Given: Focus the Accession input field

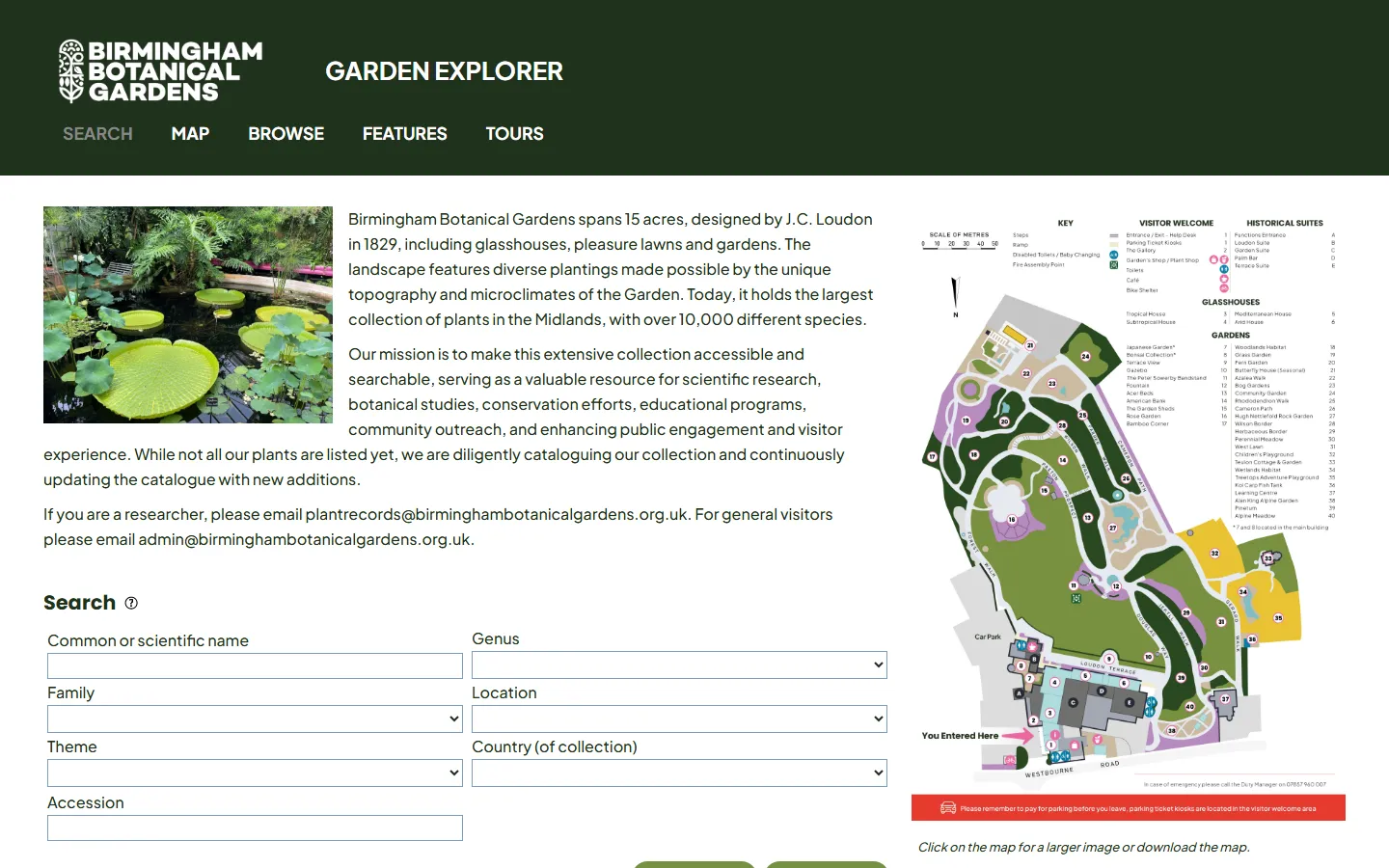Looking at the screenshot, I should (255, 828).
